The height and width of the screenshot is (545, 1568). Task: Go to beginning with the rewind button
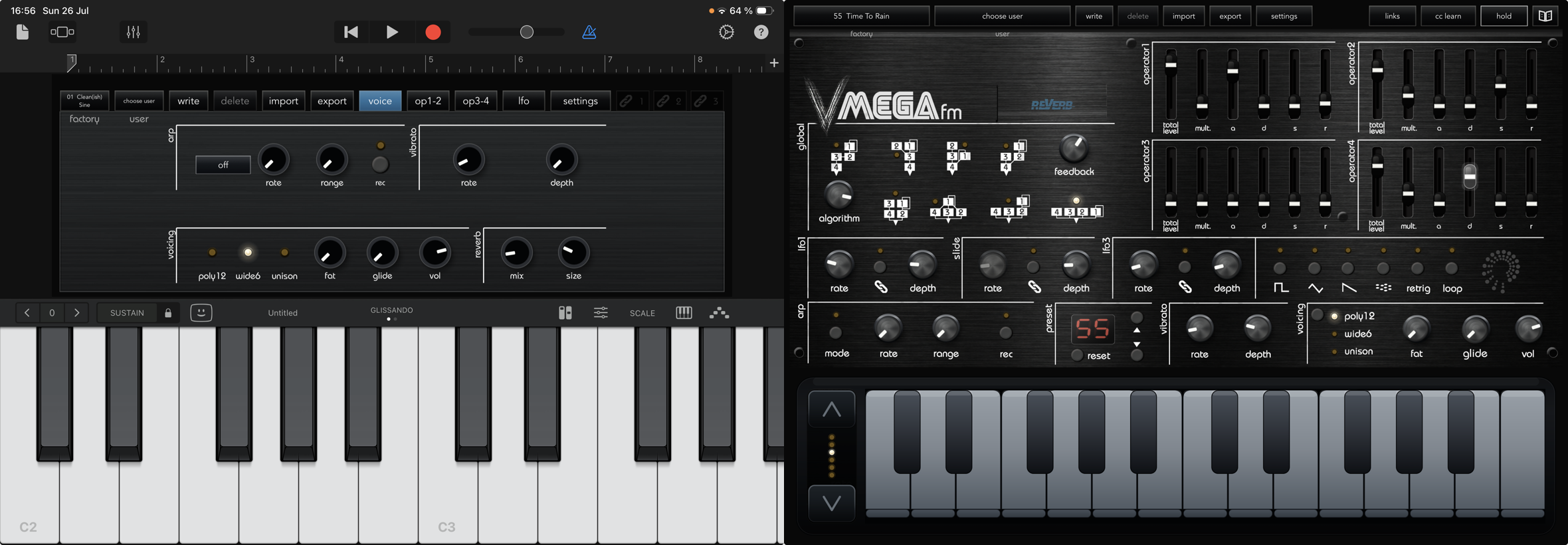[351, 32]
